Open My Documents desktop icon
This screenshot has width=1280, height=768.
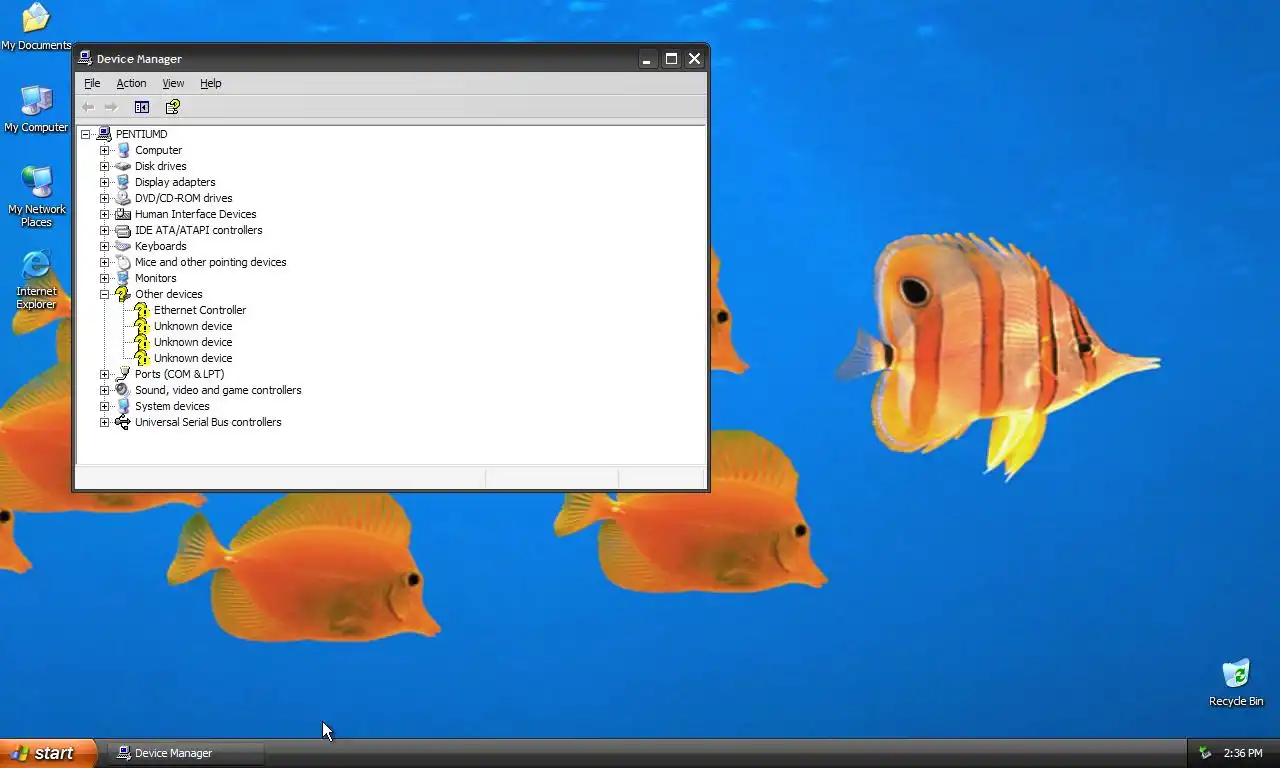click(36, 27)
